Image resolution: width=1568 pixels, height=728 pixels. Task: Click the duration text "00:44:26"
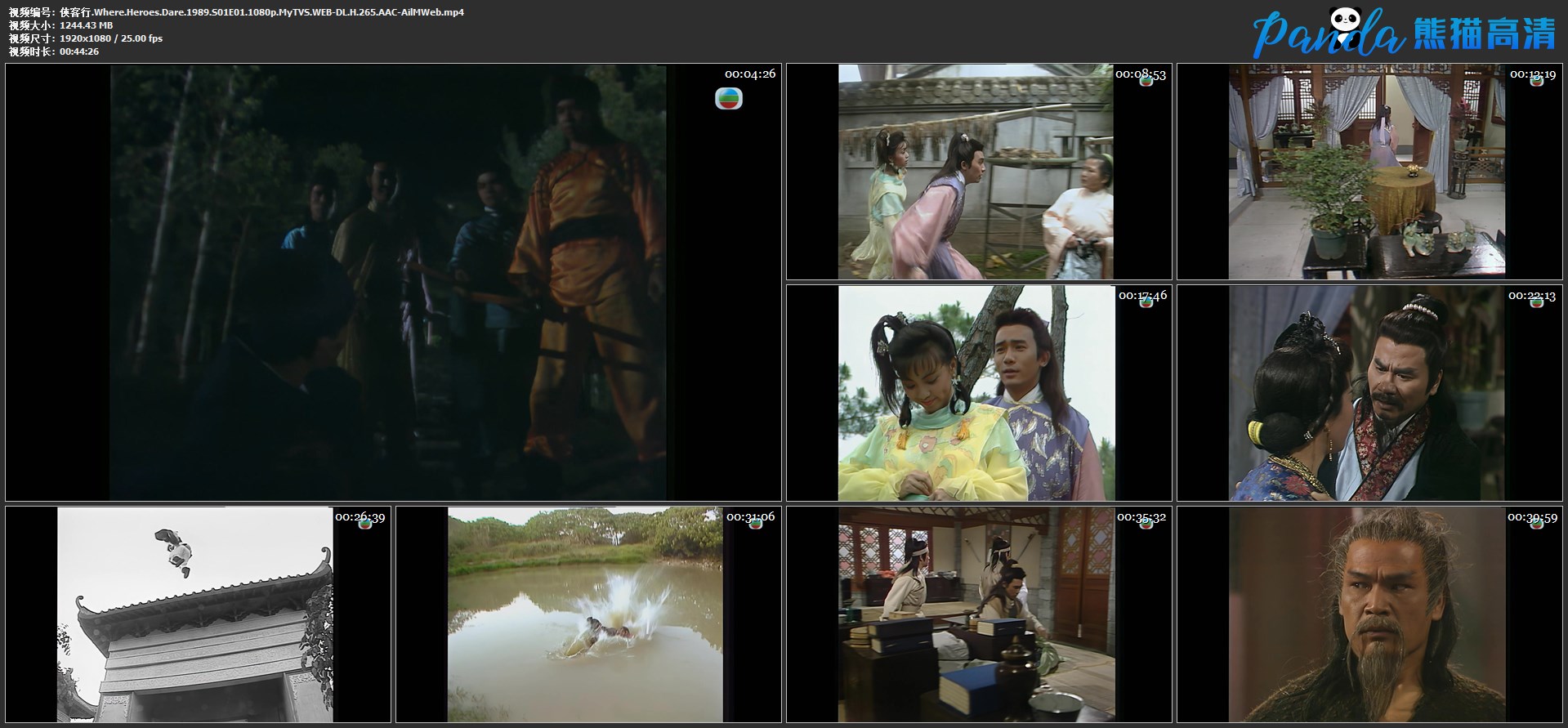pyautogui.click(x=79, y=51)
